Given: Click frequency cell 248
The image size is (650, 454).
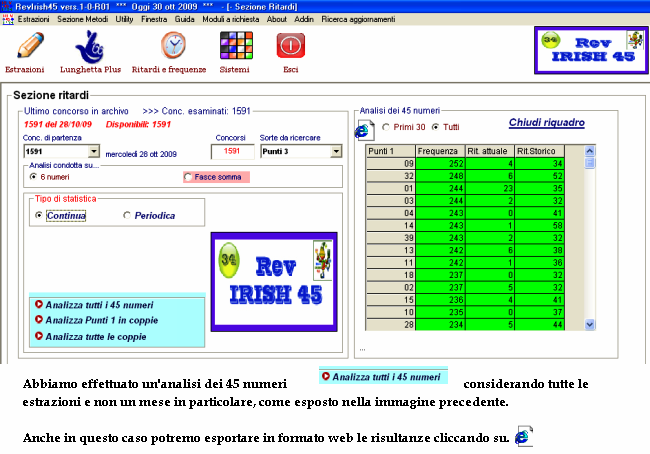Looking at the screenshot, I should click(440, 176).
